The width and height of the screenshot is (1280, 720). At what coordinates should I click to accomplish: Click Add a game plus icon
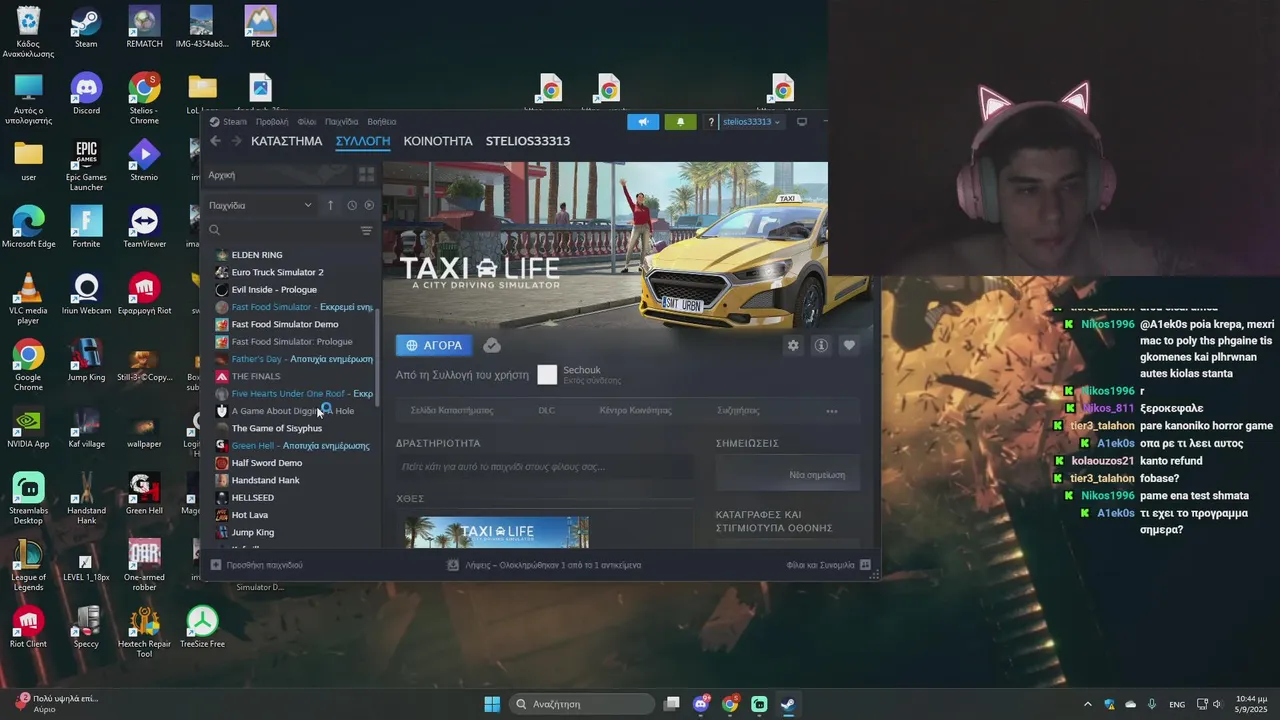tap(215, 565)
